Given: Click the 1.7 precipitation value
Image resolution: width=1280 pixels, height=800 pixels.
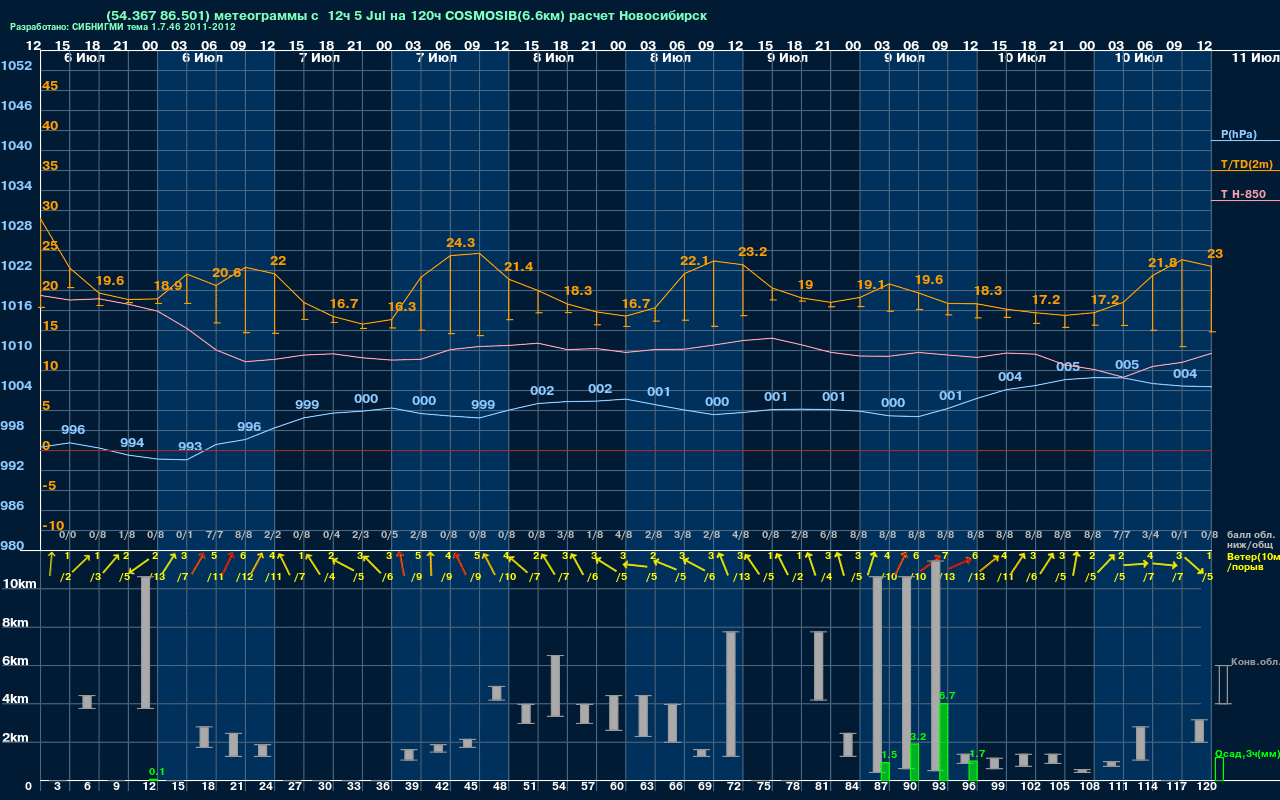Looking at the screenshot, I should 978,754.
